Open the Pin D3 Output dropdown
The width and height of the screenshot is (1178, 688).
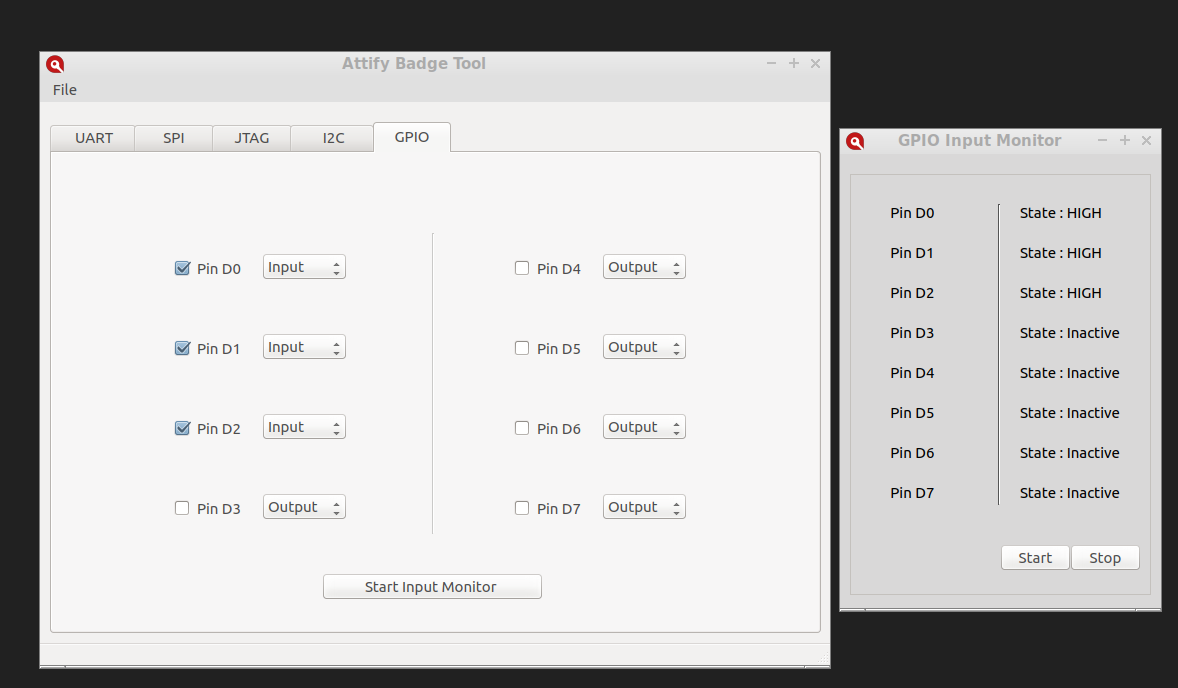tap(304, 507)
